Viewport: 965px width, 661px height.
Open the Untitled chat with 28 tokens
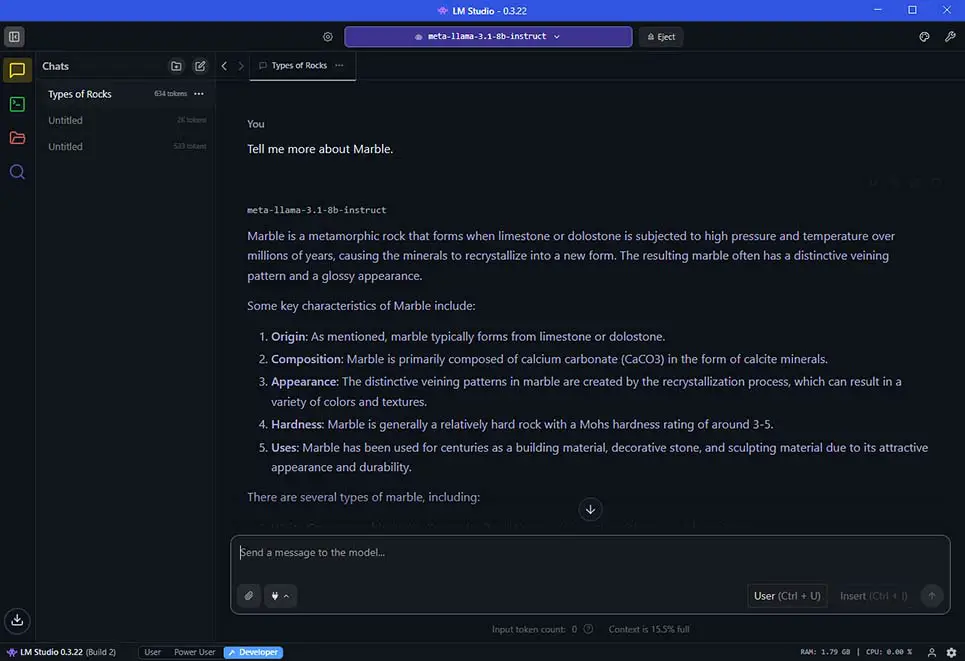126,120
